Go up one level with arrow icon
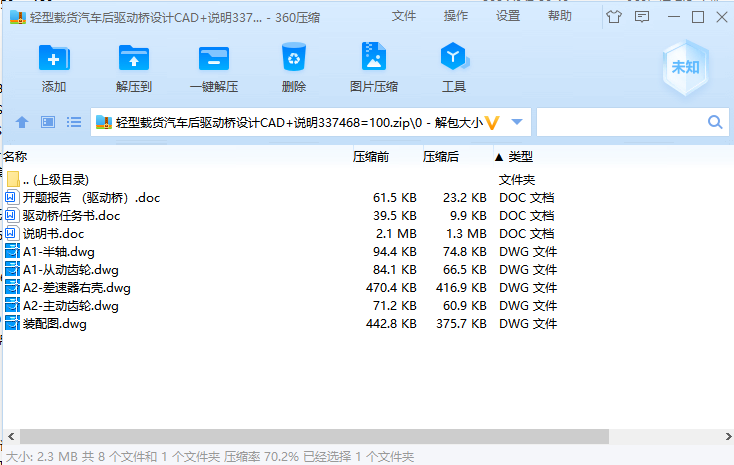Viewport: 734px width, 465px height. point(22,122)
